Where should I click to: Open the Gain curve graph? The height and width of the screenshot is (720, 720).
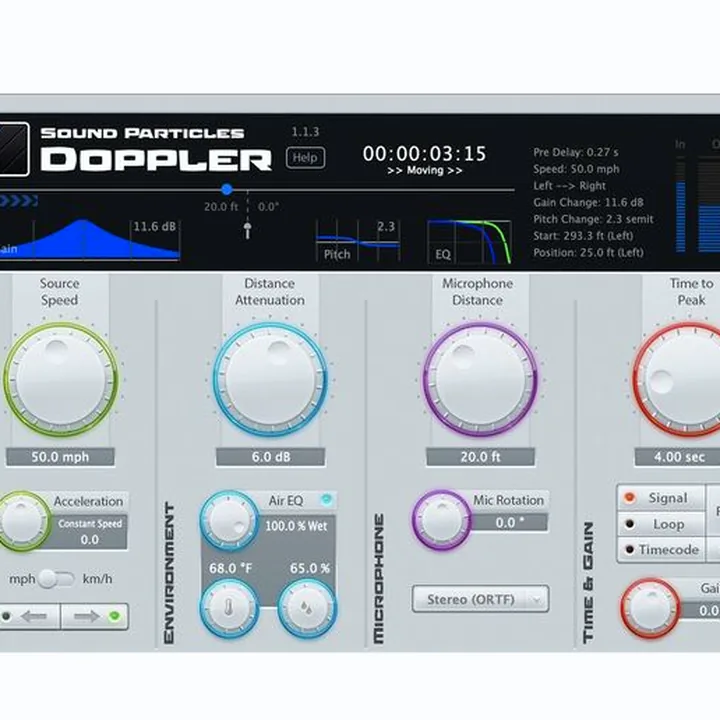(90, 240)
